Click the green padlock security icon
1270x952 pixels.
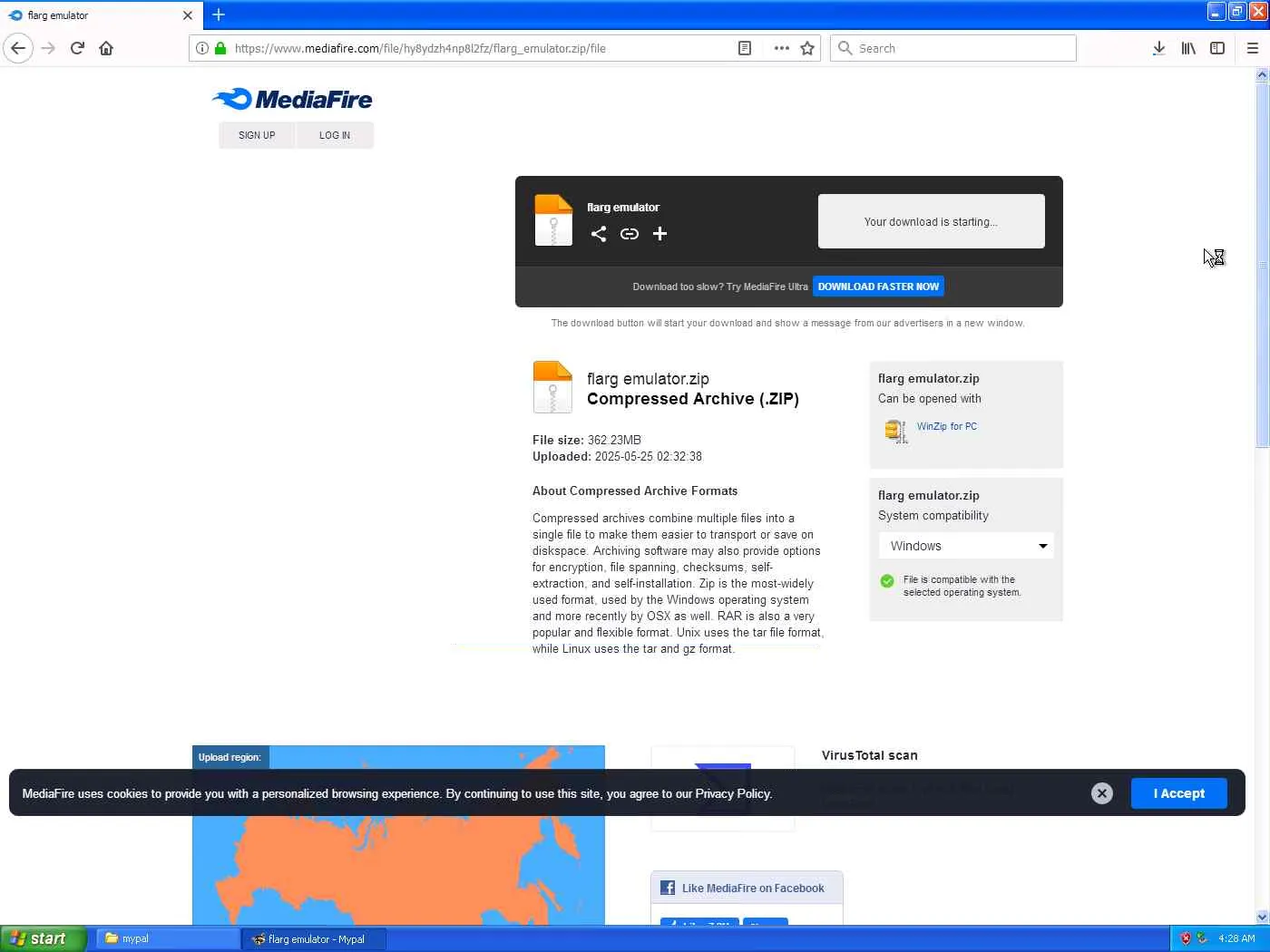click(220, 48)
